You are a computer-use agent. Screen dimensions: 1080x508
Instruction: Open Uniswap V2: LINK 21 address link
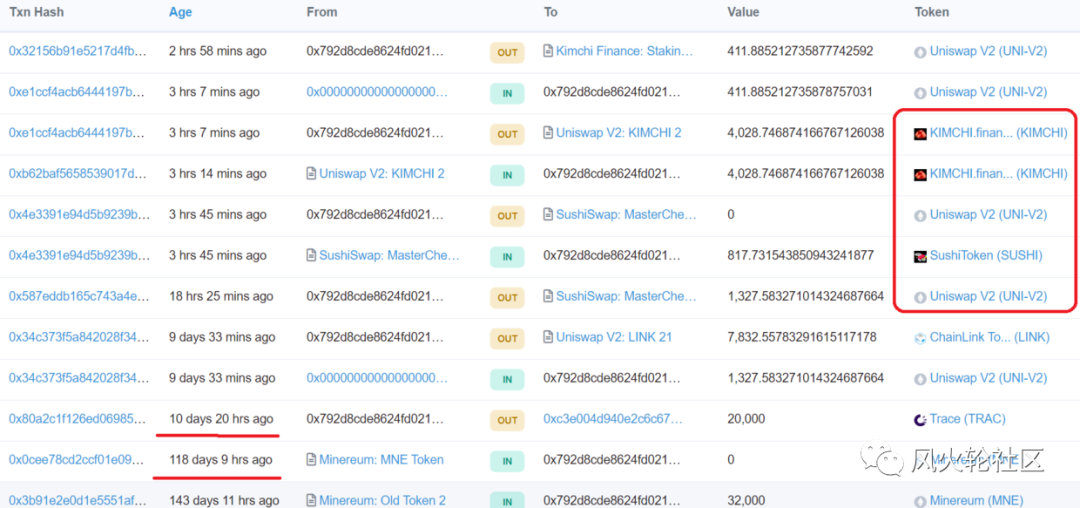point(614,337)
